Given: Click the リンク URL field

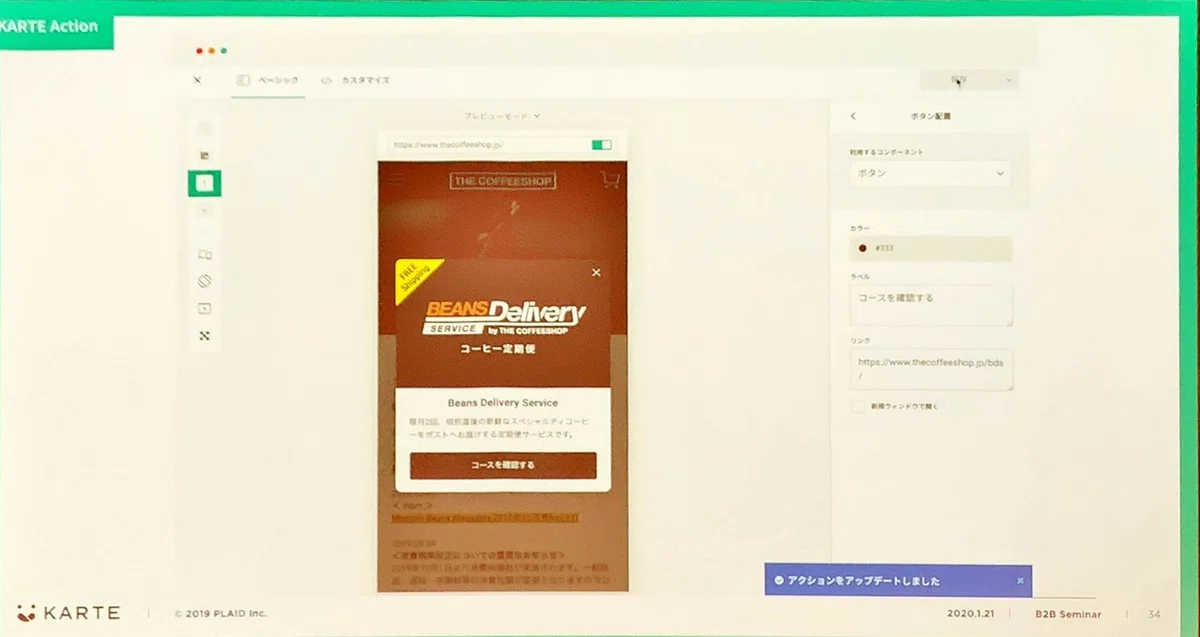Looking at the screenshot, I should [931, 369].
